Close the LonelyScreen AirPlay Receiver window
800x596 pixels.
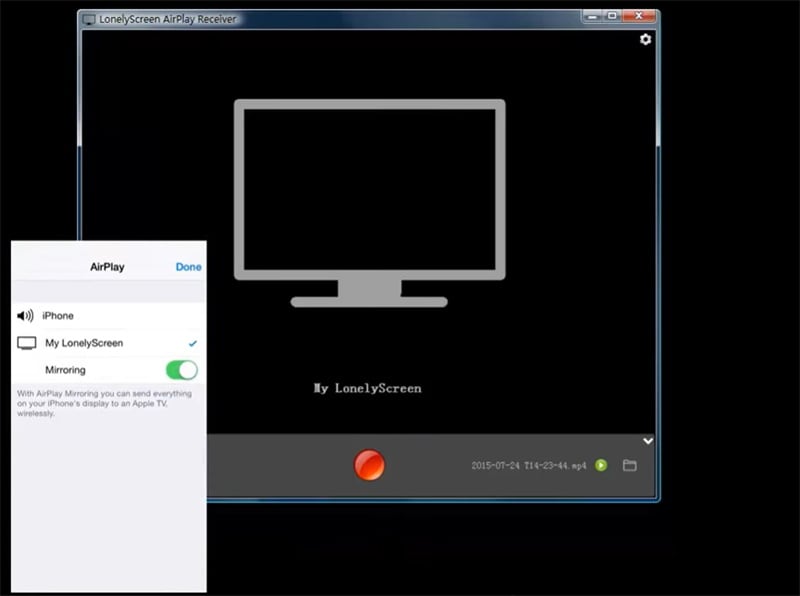(x=638, y=16)
